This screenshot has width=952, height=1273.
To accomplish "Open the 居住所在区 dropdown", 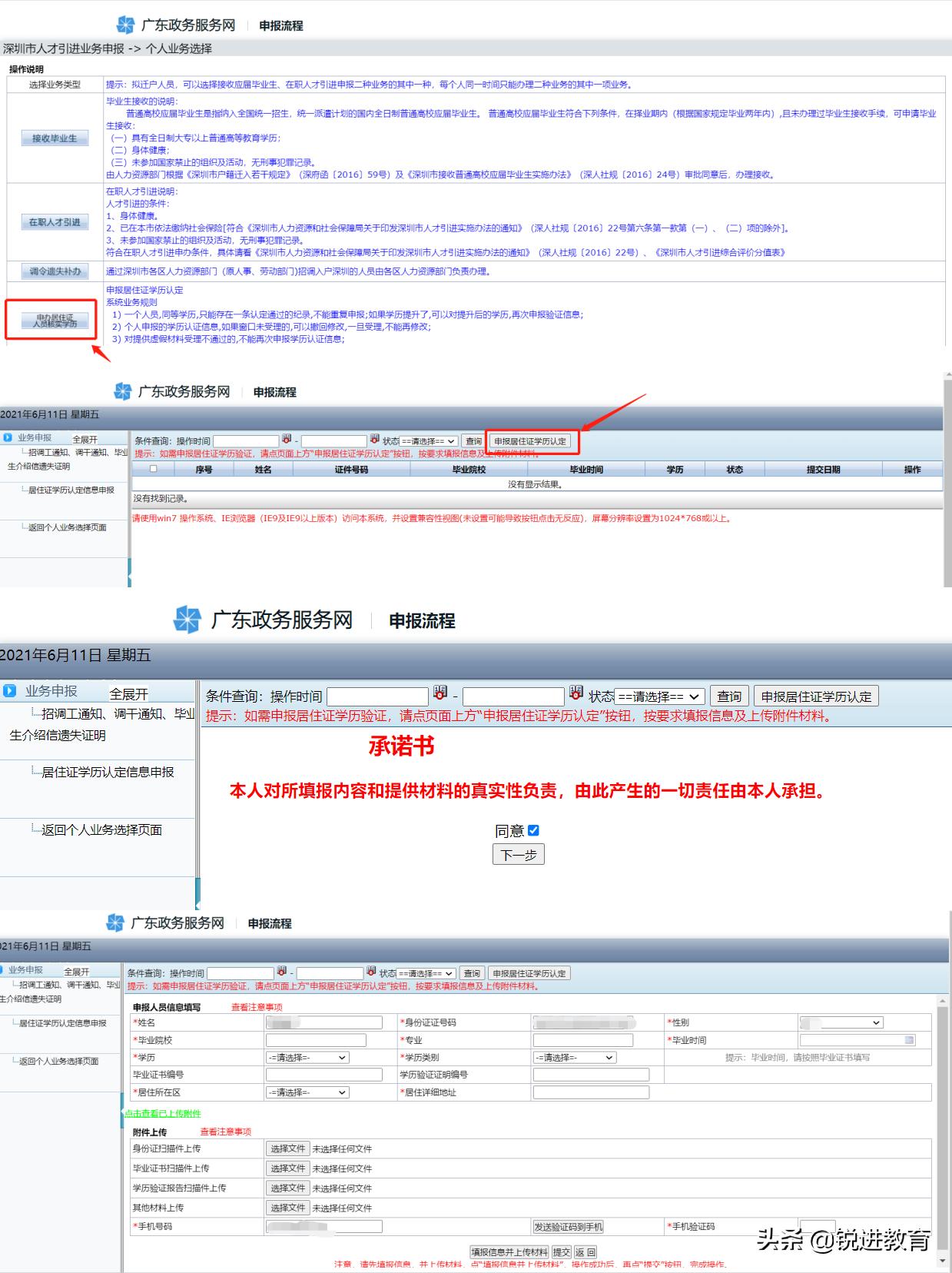I will coord(307,1092).
